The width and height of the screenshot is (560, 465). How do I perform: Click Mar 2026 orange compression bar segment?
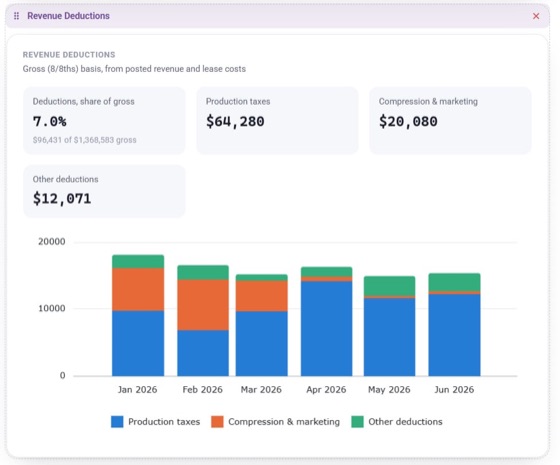coord(261,296)
